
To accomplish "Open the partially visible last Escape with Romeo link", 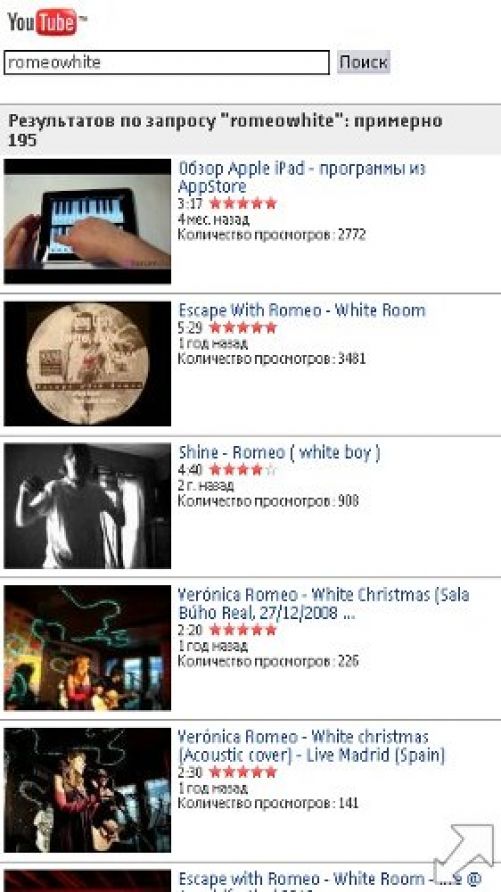I will (330, 879).
